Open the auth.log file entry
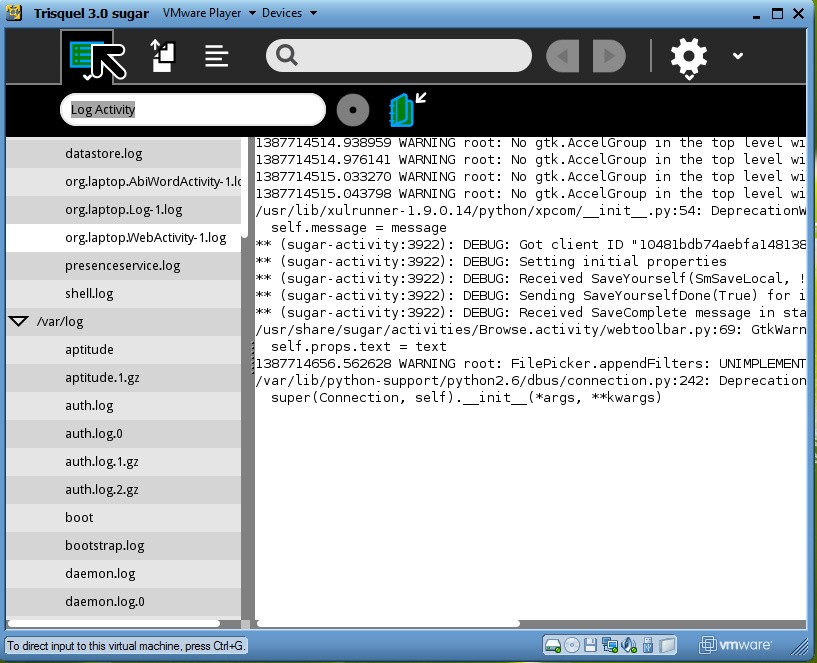Screen dimensions: 817x663 coord(89,406)
